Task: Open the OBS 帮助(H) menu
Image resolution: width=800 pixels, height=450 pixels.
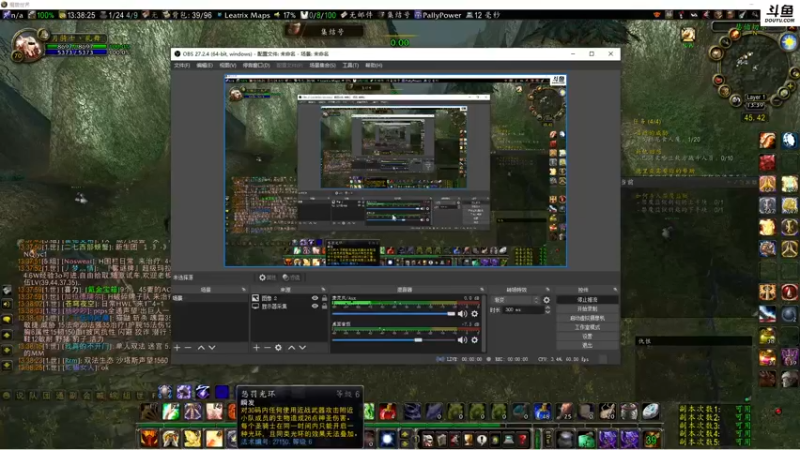Action: (373, 65)
